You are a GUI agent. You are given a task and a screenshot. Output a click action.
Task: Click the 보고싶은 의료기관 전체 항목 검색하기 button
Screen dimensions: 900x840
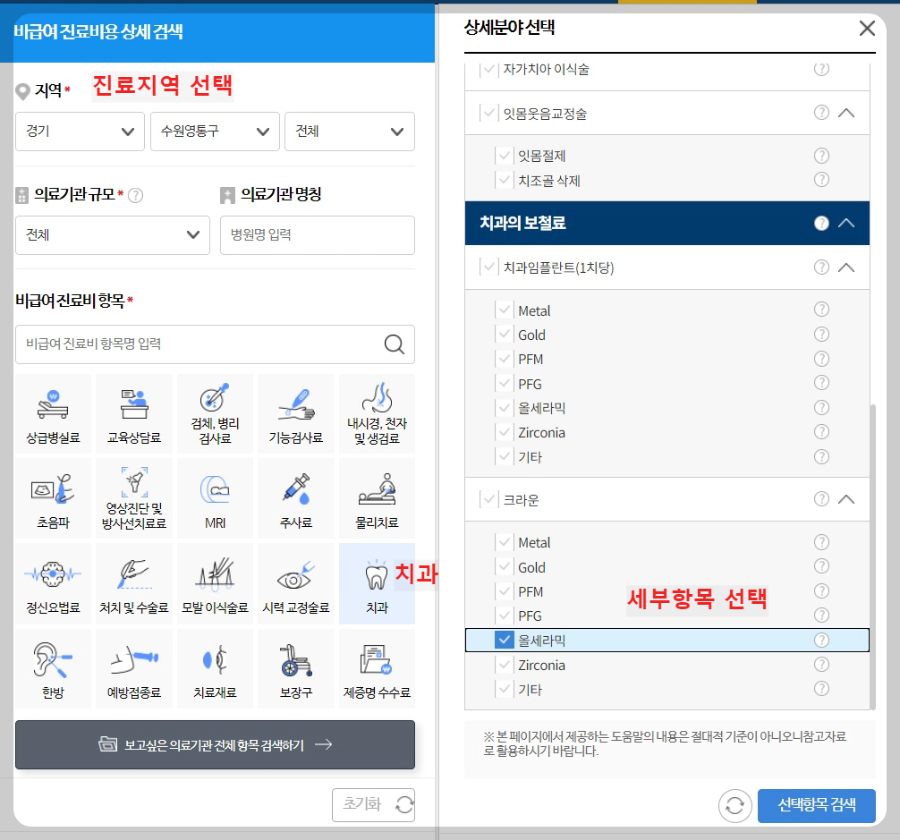coord(214,744)
